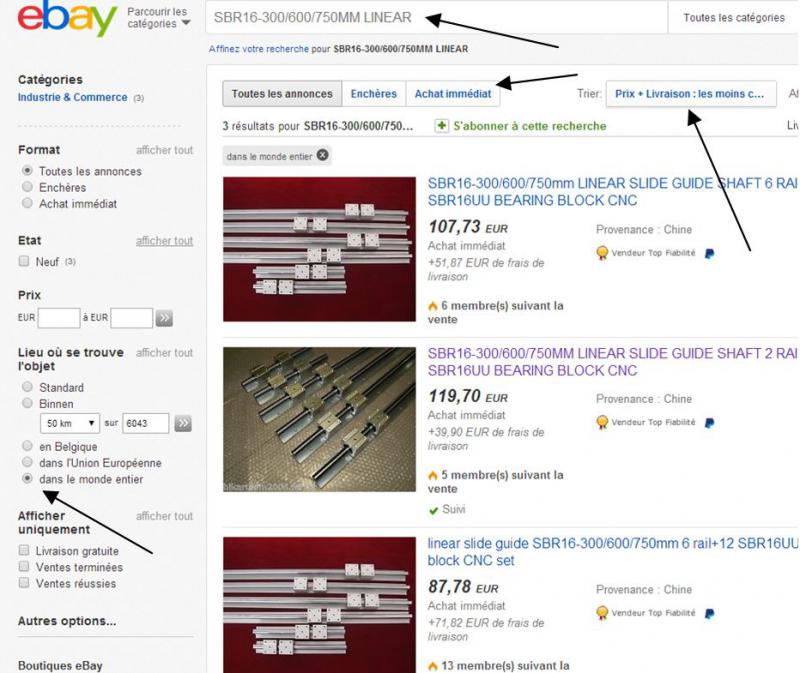Switch to the Enchères tab
This screenshot has height=673, width=800.
(x=373, y=94)
